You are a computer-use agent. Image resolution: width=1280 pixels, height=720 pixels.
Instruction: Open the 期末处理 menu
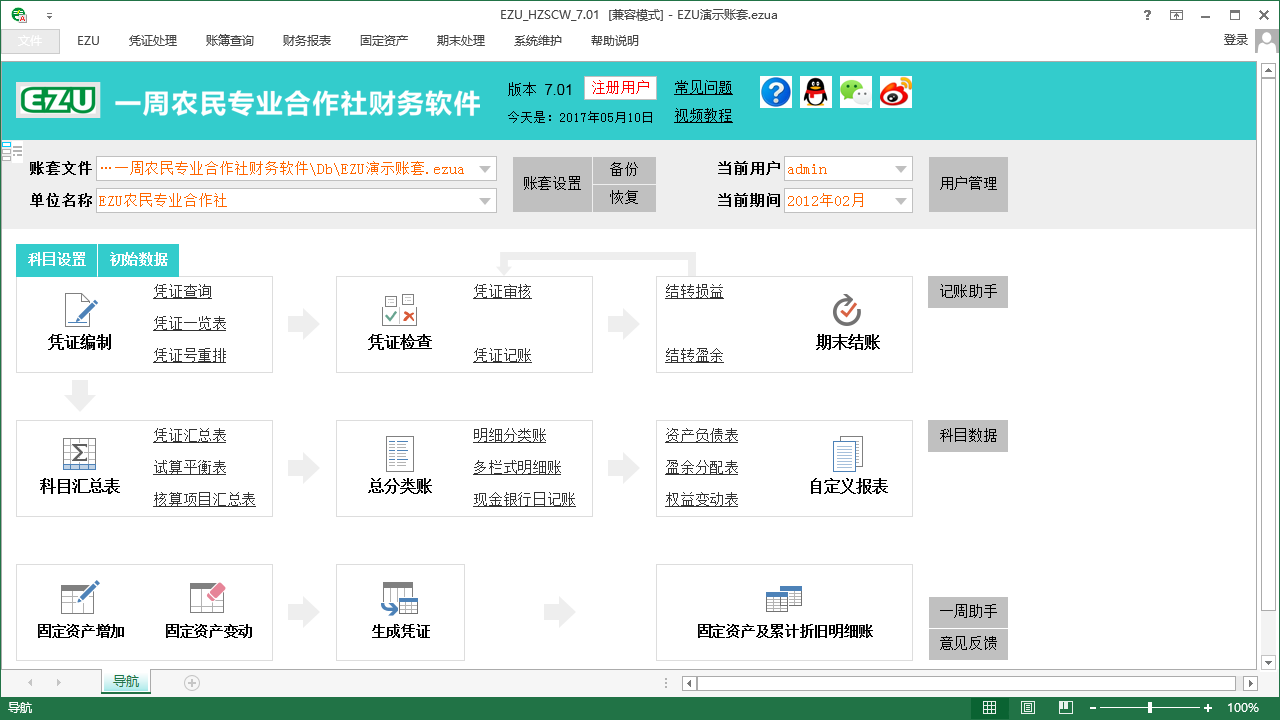461,41
